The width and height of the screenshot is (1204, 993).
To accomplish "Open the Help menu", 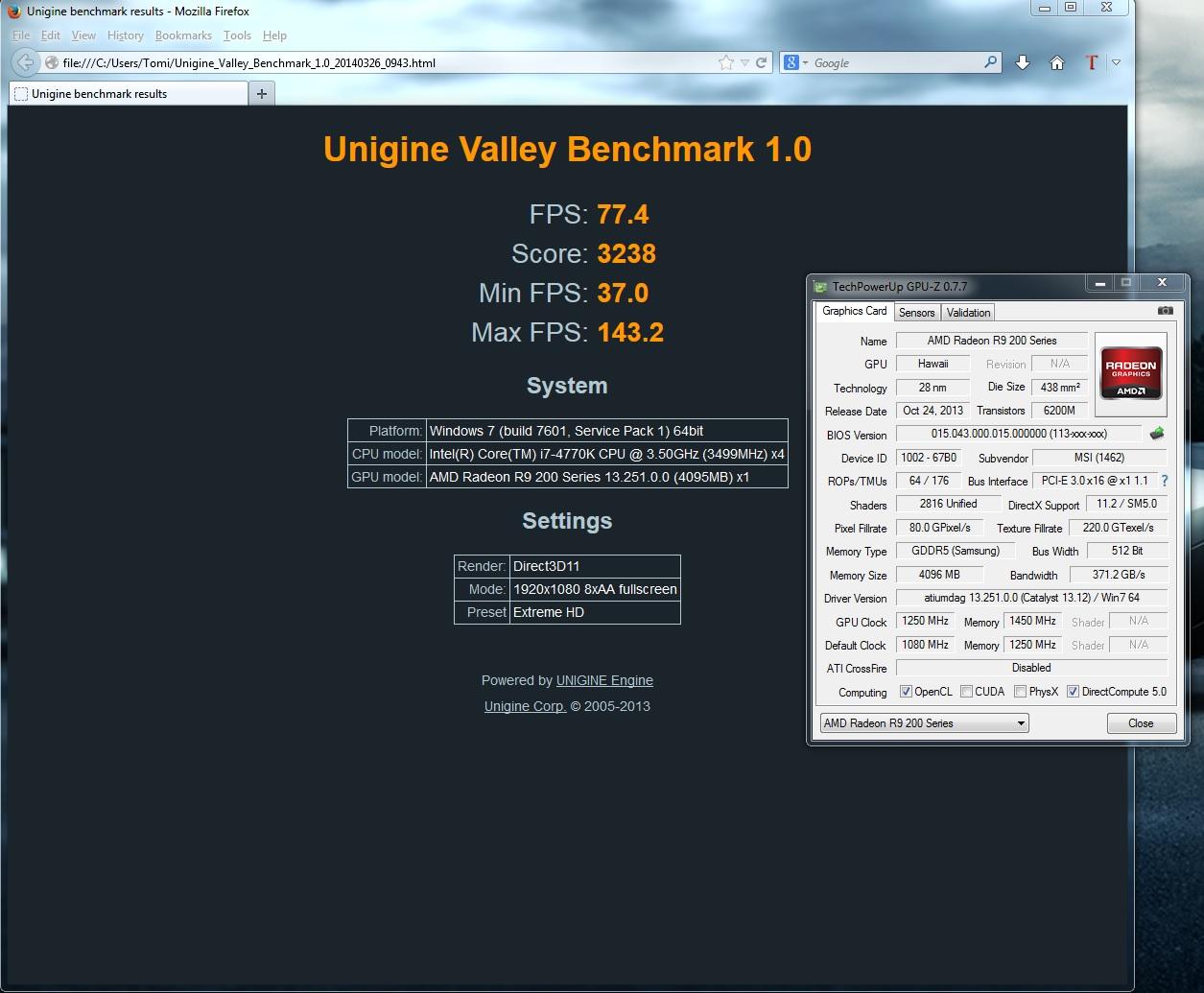I will pos(274,35).
